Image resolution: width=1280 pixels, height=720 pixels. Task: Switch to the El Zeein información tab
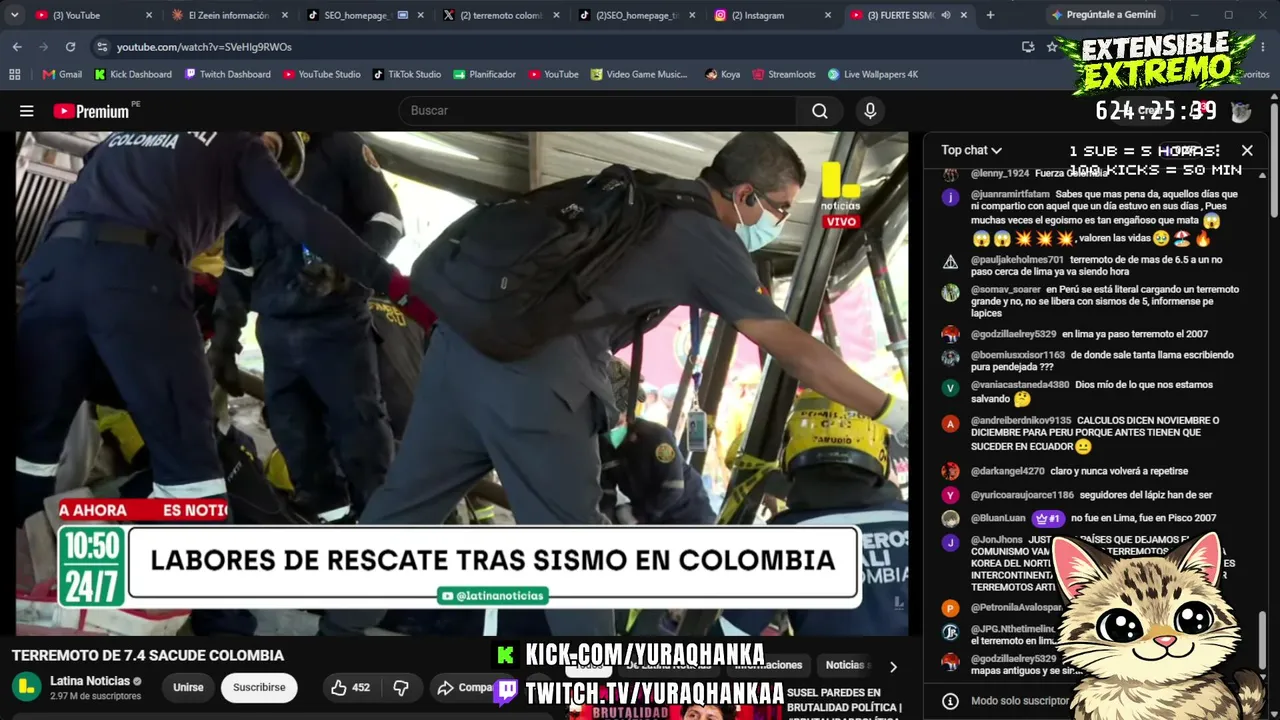pos(229,15)
